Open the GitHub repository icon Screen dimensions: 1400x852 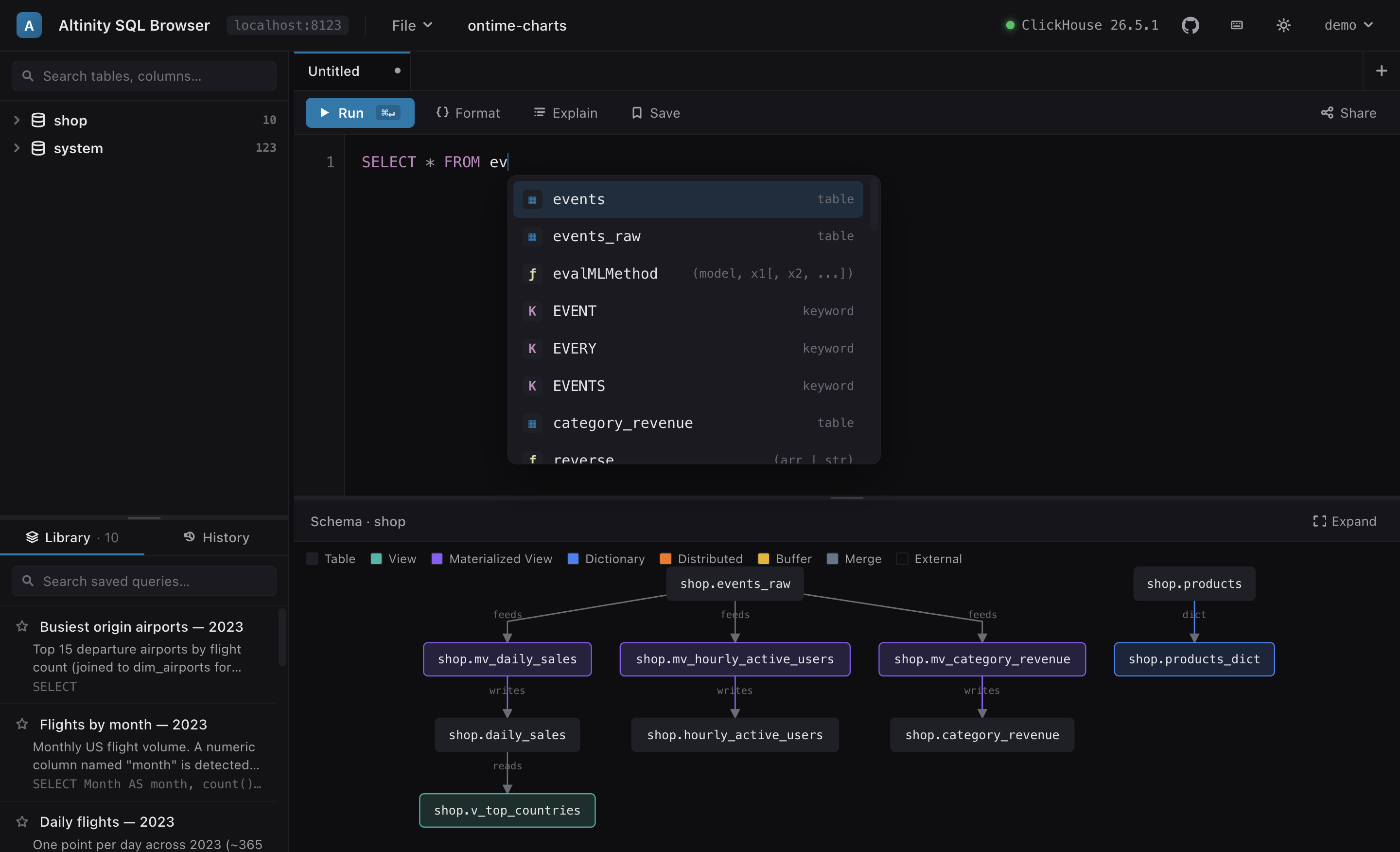click(x=1190, y=25)
